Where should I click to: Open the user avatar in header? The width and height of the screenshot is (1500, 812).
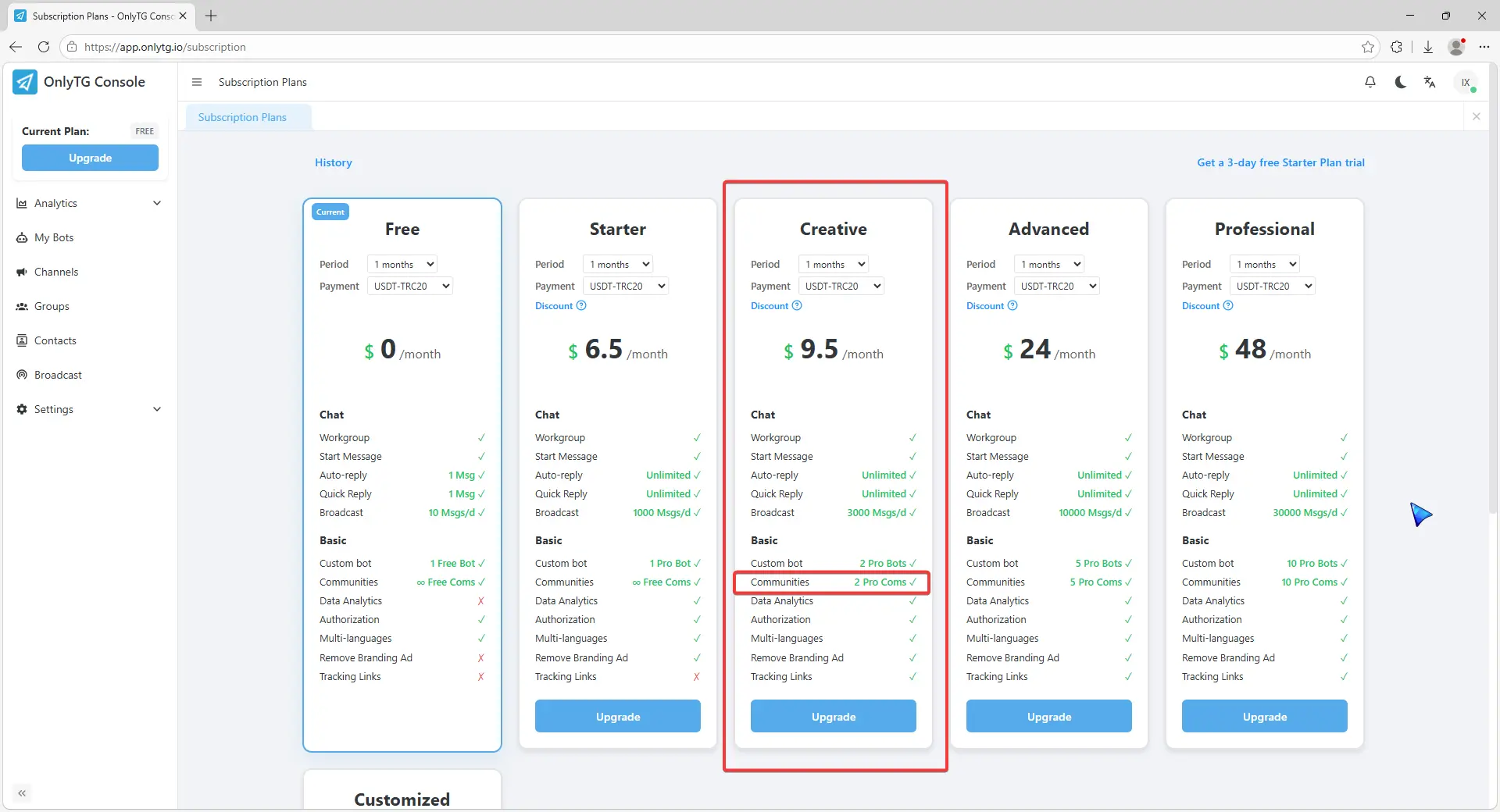tap(1466, 82)
